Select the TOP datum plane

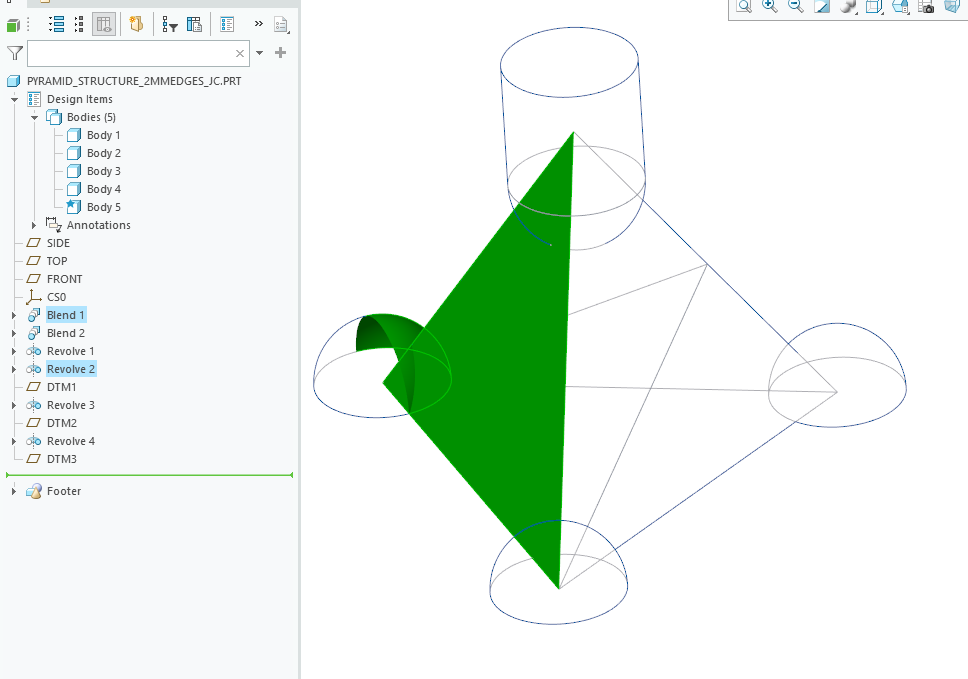tap(57, 261)
